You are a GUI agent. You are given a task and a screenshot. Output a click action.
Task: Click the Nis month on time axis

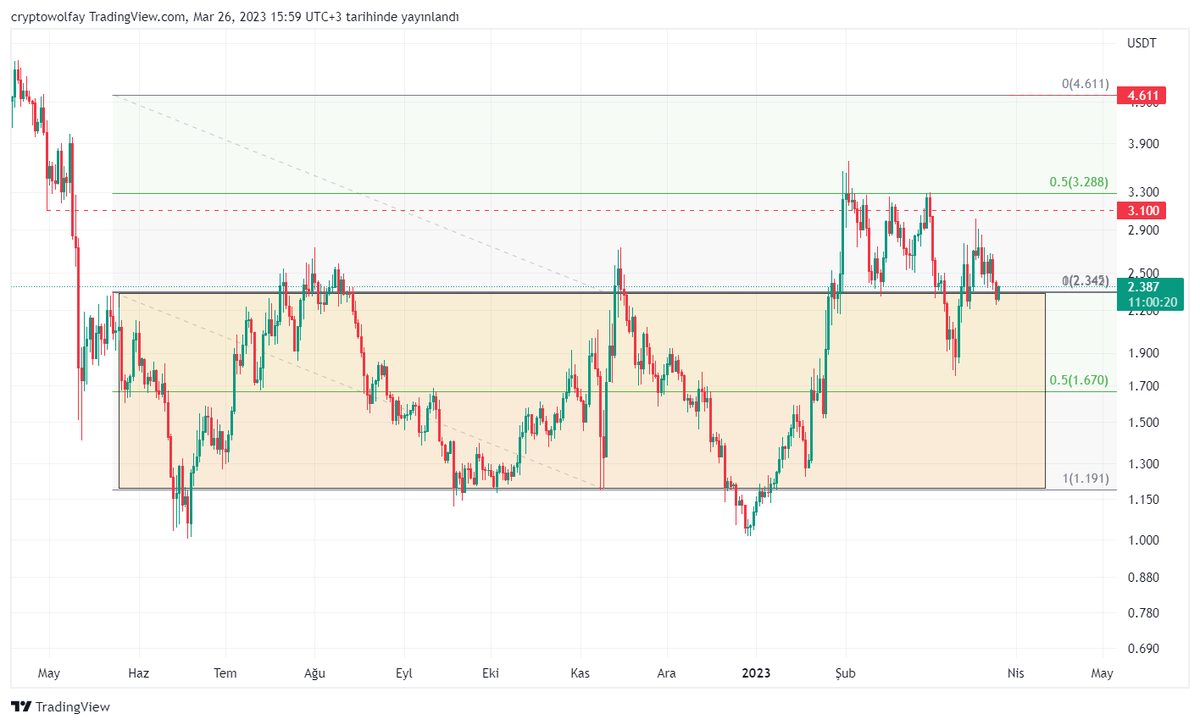tap(1016, 673)
